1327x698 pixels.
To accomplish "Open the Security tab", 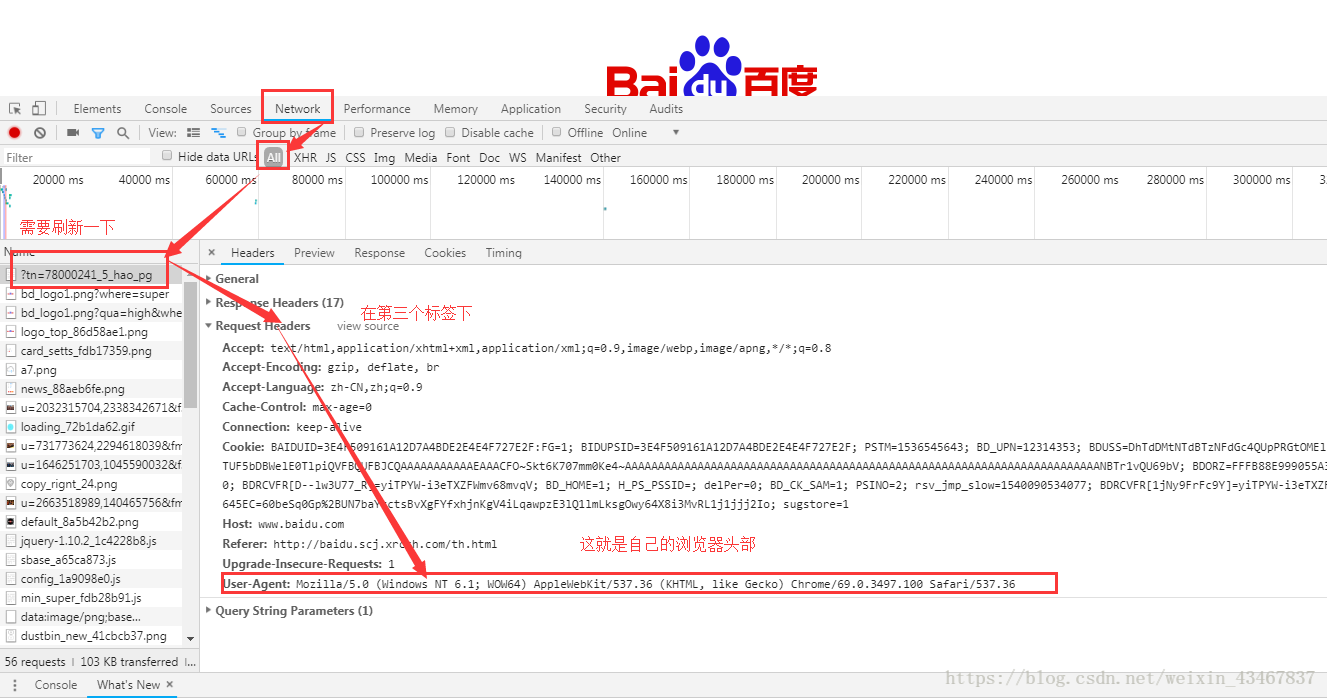I will pyautogui.click(x=605, y=109).
